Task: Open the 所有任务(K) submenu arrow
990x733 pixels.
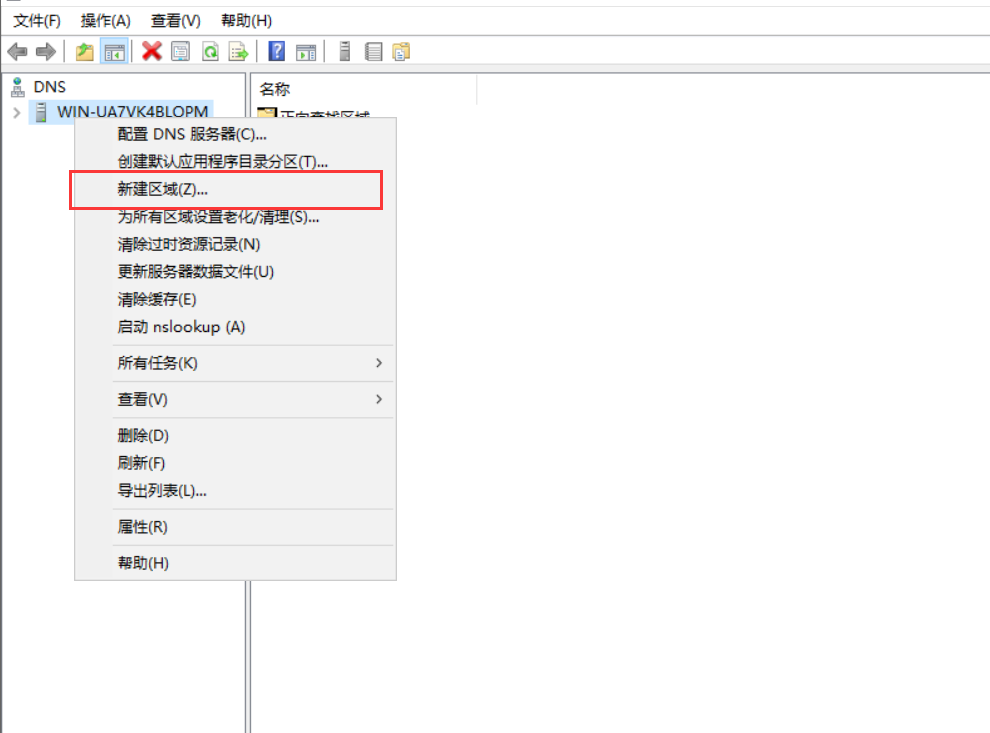Action: (x=379, y=363)
